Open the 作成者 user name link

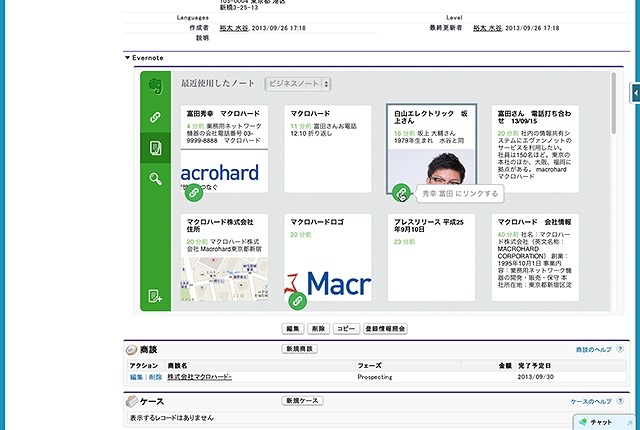234,28
